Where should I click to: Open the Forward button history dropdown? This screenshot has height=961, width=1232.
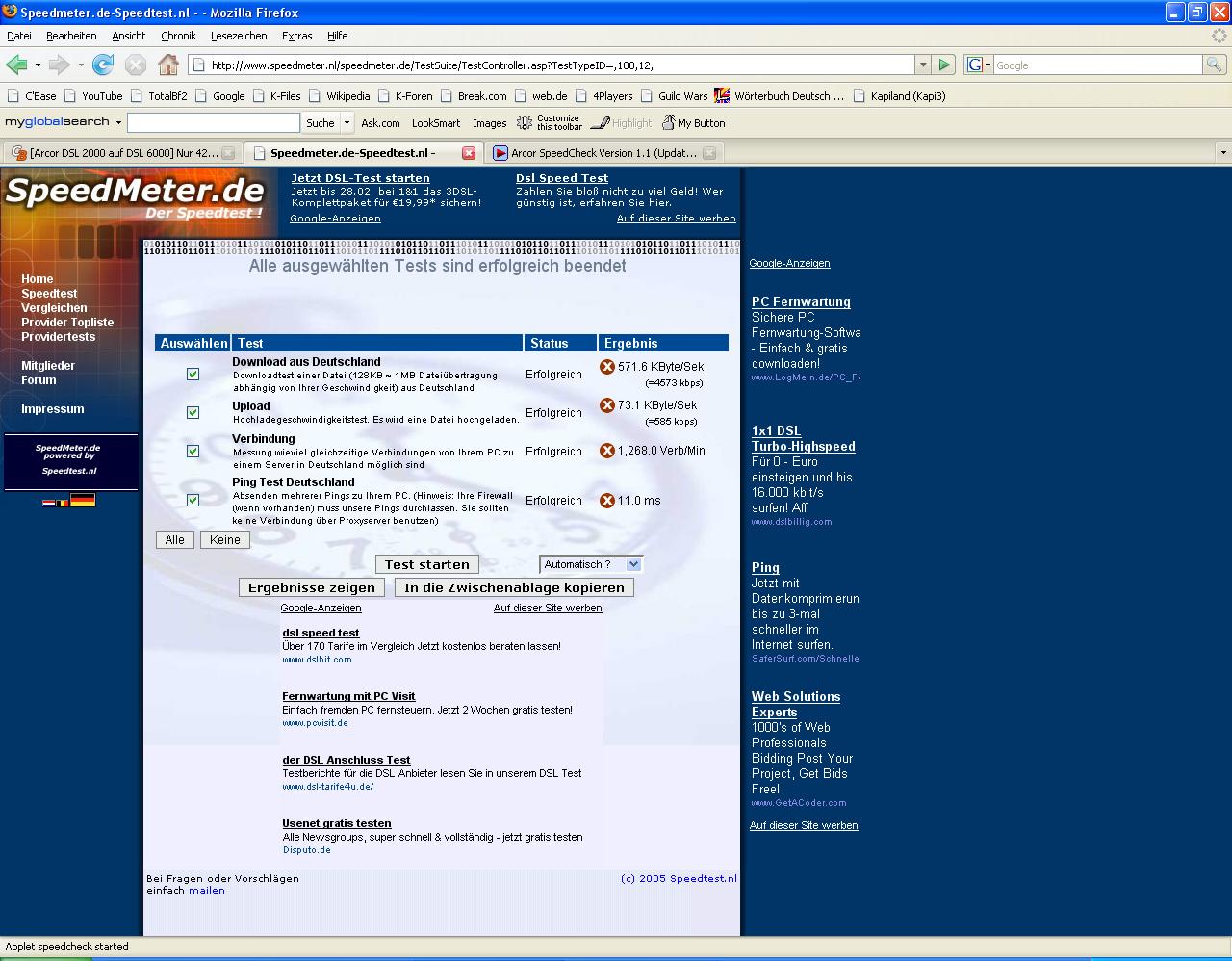pos(81,65)
